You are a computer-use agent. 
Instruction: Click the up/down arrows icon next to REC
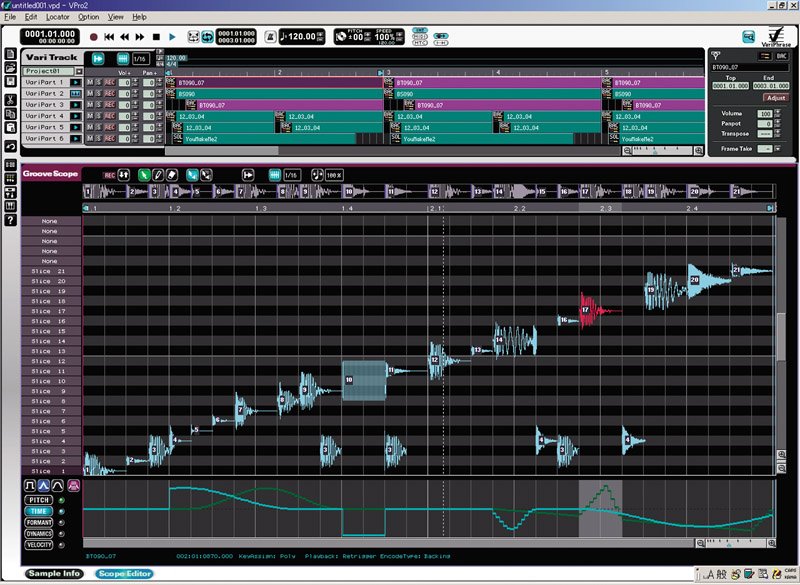tap(124, 175)
